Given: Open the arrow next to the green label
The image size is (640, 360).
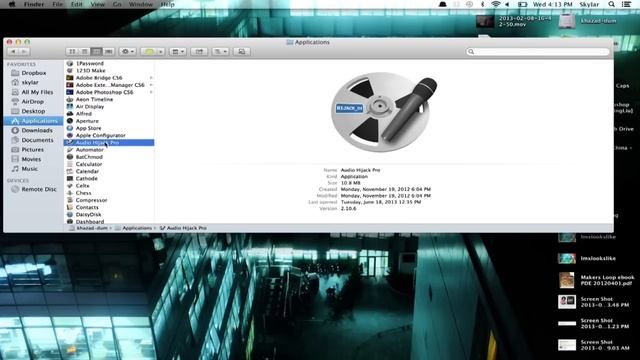Looking at the screenshot, I should (x=161, y=51).
